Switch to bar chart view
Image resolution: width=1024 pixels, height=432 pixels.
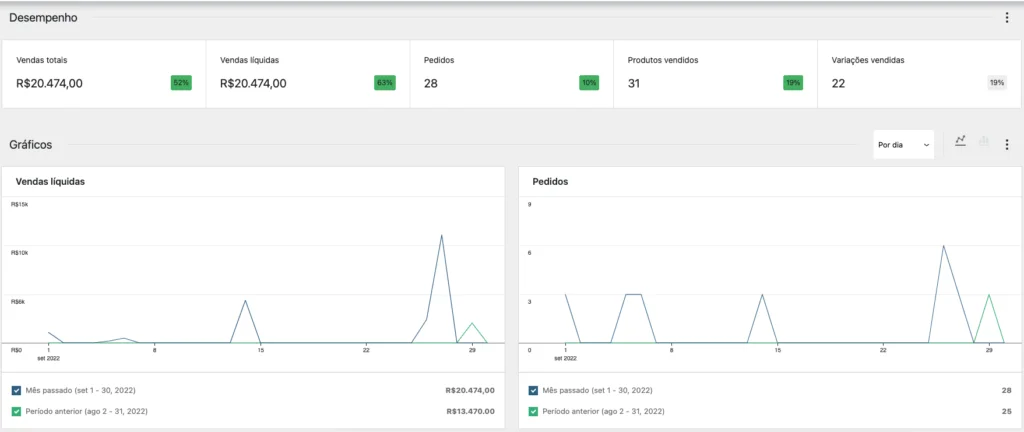click(983, 142)
